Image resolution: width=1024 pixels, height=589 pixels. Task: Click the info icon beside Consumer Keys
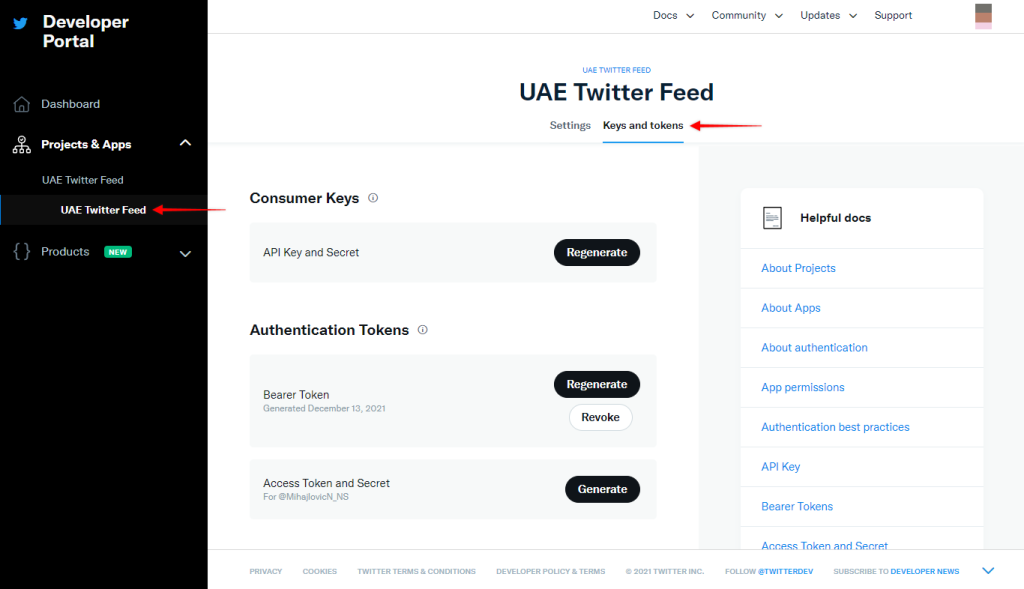point(373,198)
